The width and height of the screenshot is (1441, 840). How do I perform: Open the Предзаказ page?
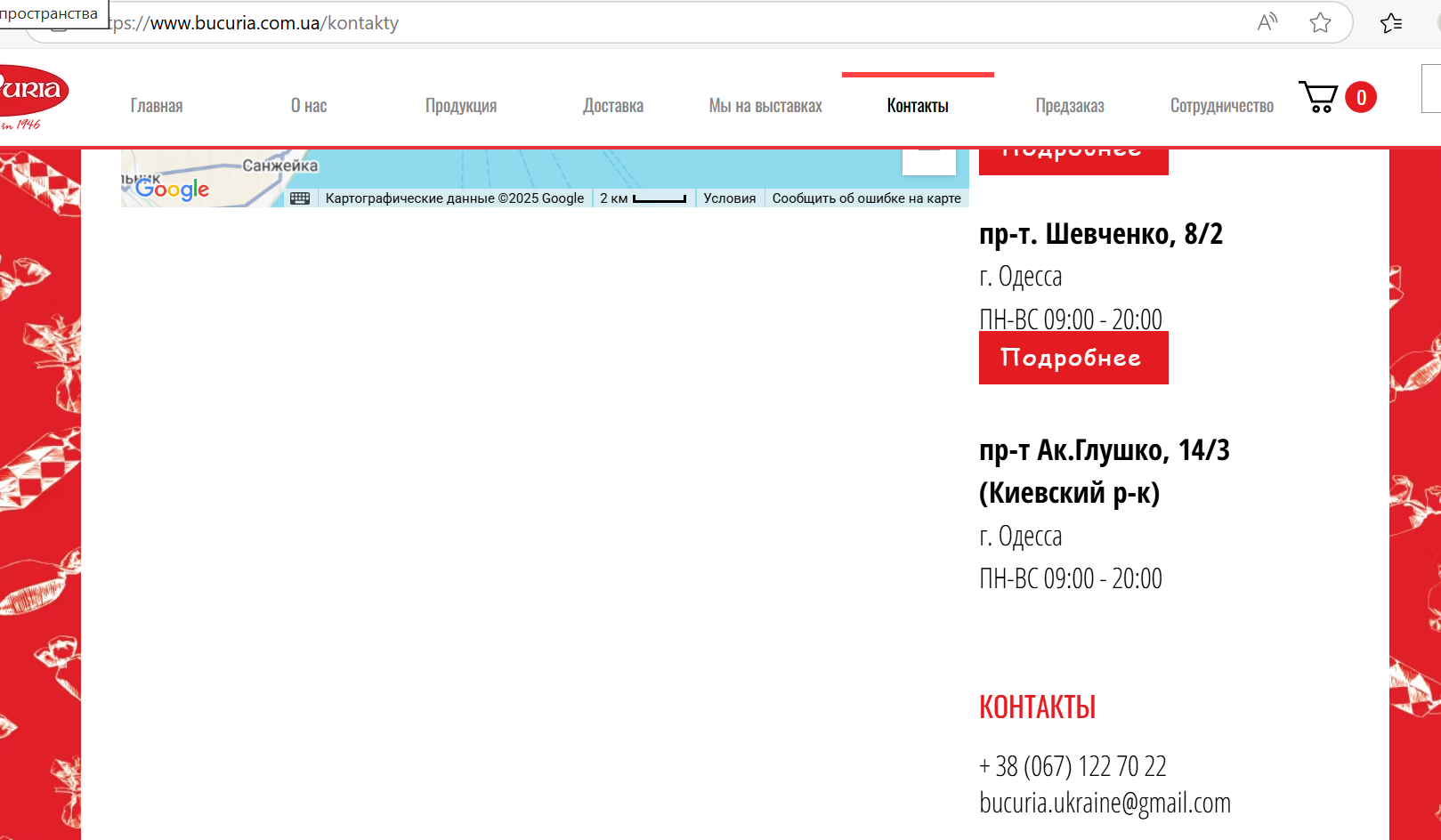pos(1069,106)
